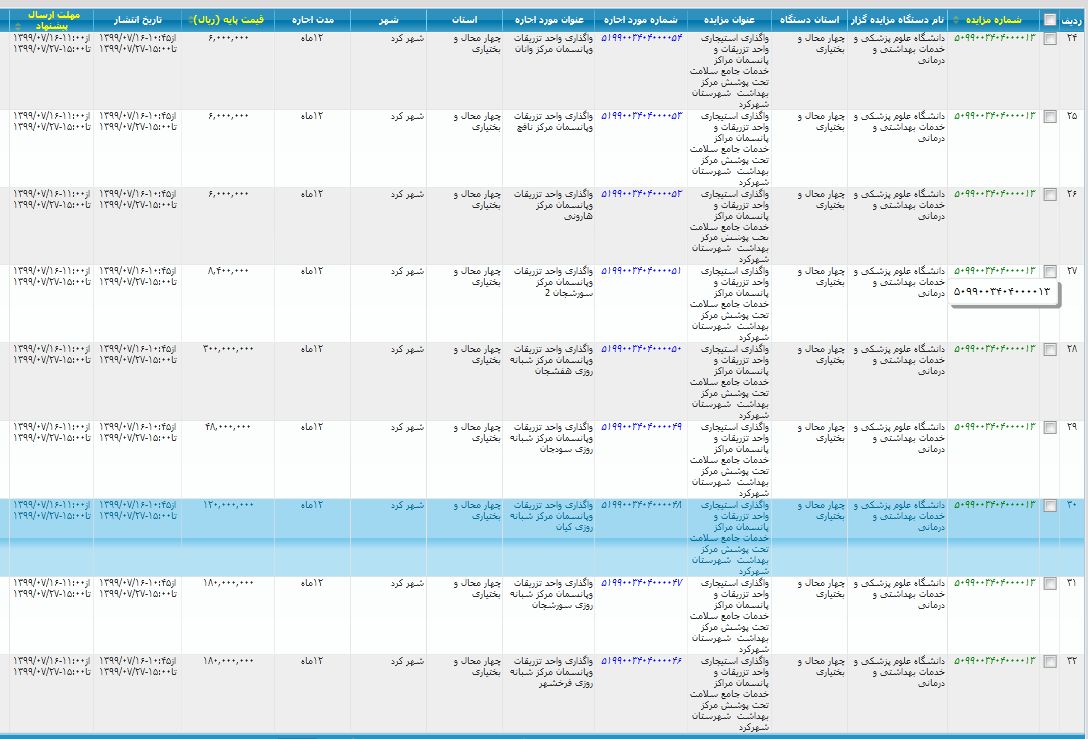Viewport: 1088px width, 739px height.
Task: Select the checkbox for row ۲۵
Action: (1049, 117)
